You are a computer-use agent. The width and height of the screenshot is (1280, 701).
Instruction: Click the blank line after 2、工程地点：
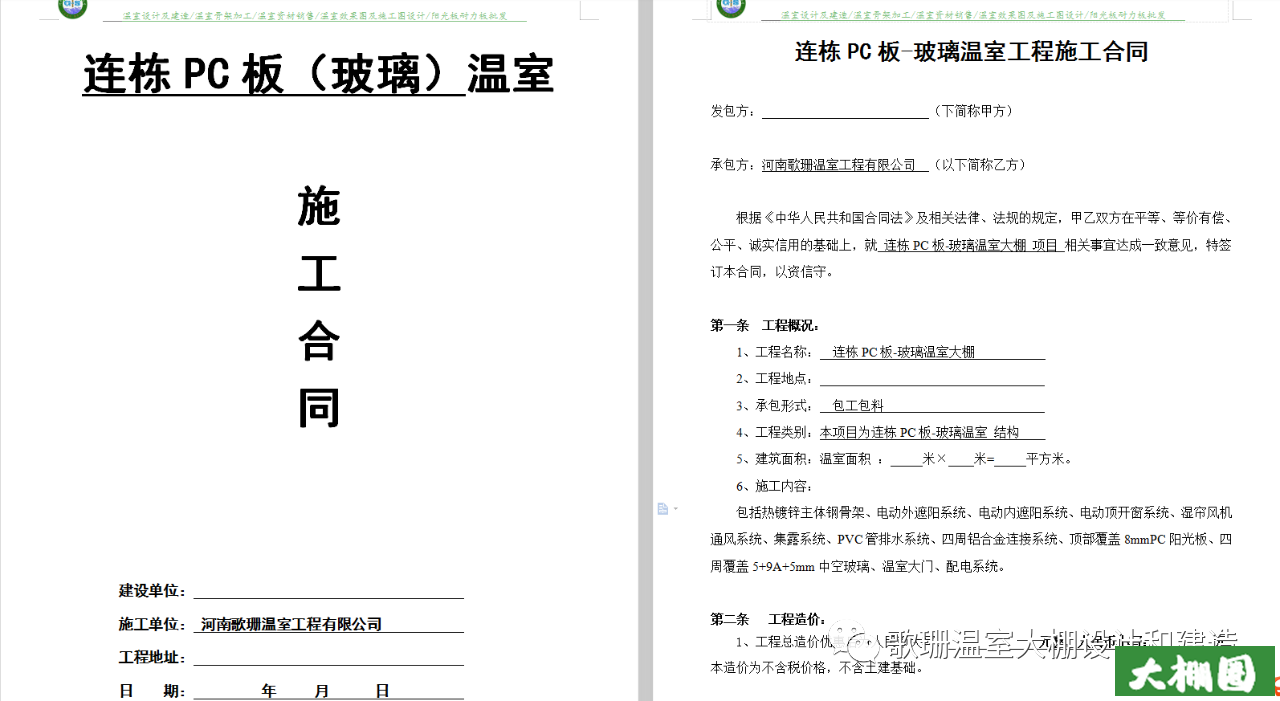click(x=932, y=379)
